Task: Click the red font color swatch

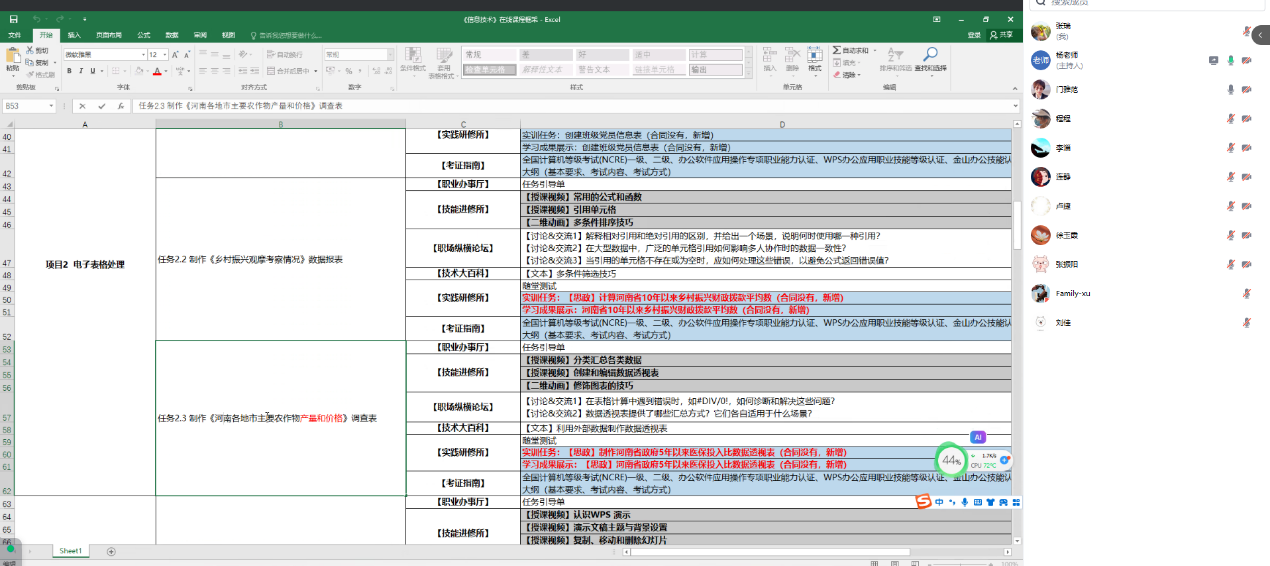Action: click(x=156, y=71)
